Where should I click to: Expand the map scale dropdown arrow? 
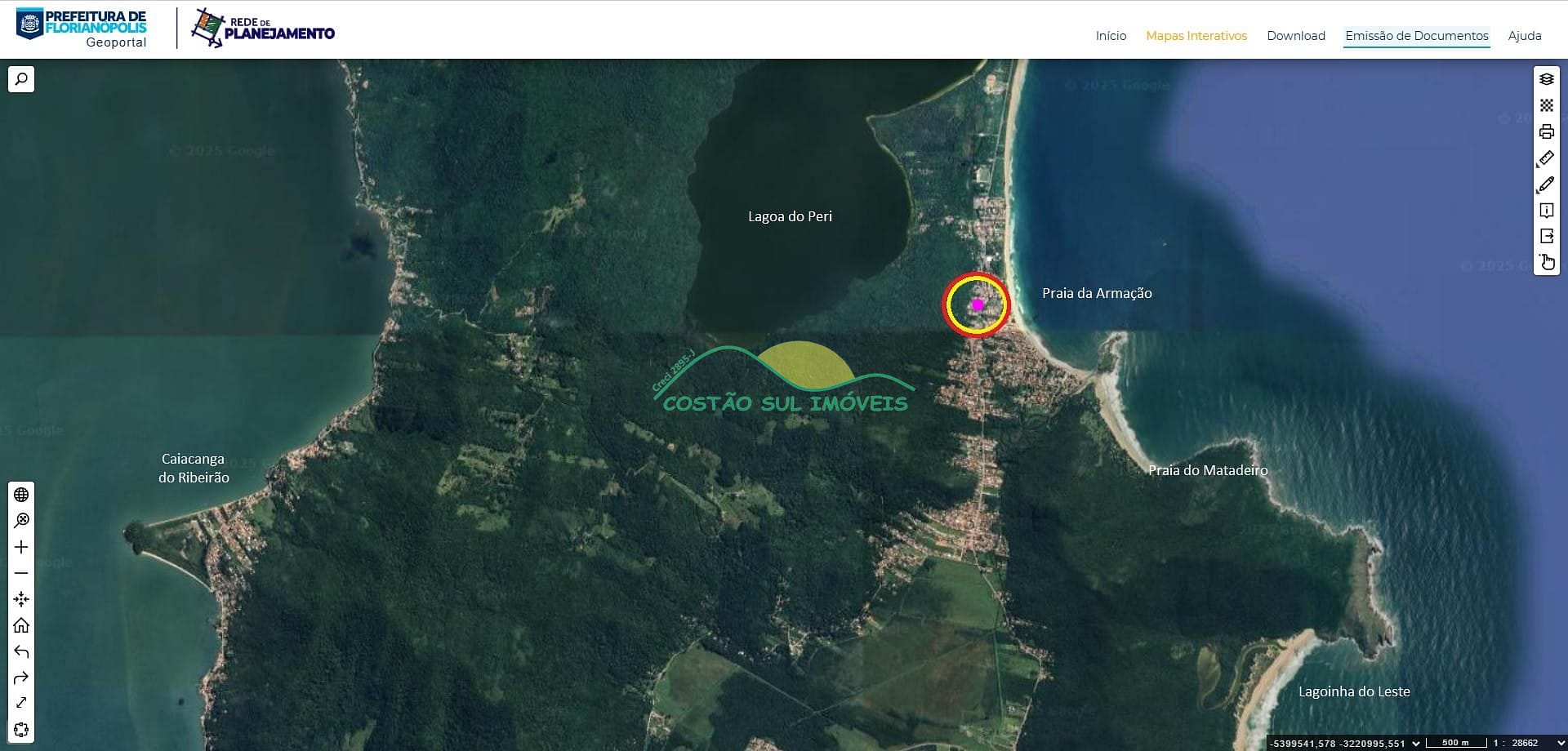point(1560,743)
